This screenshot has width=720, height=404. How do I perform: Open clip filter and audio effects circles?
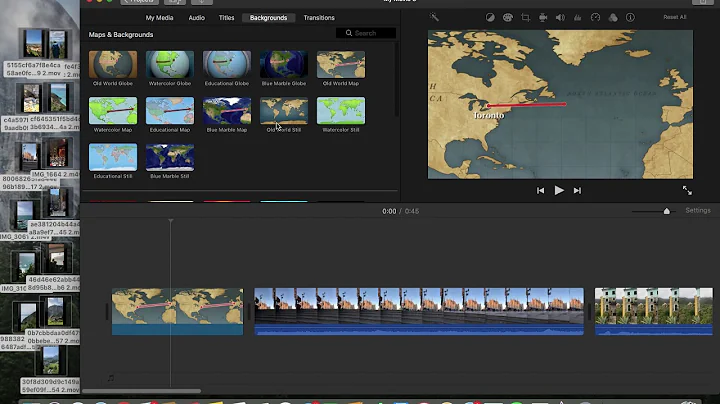click(613, 17)
